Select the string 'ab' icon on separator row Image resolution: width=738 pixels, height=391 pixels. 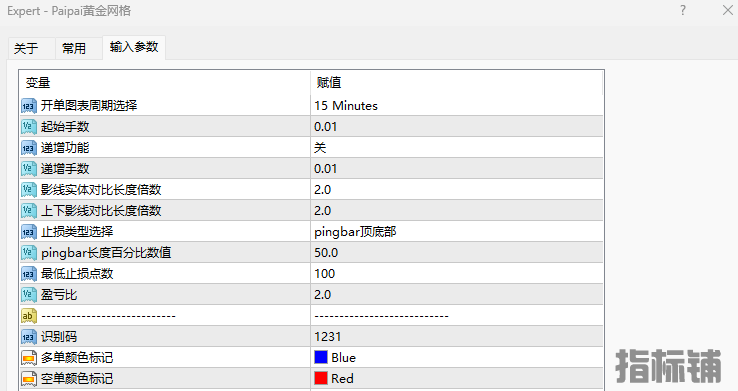pos(29,316)
